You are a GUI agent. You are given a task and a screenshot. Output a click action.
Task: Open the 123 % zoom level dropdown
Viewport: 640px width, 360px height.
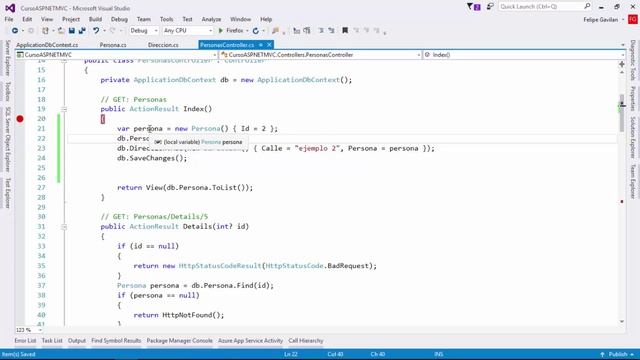pyautogui.click(x=29, y=330)
